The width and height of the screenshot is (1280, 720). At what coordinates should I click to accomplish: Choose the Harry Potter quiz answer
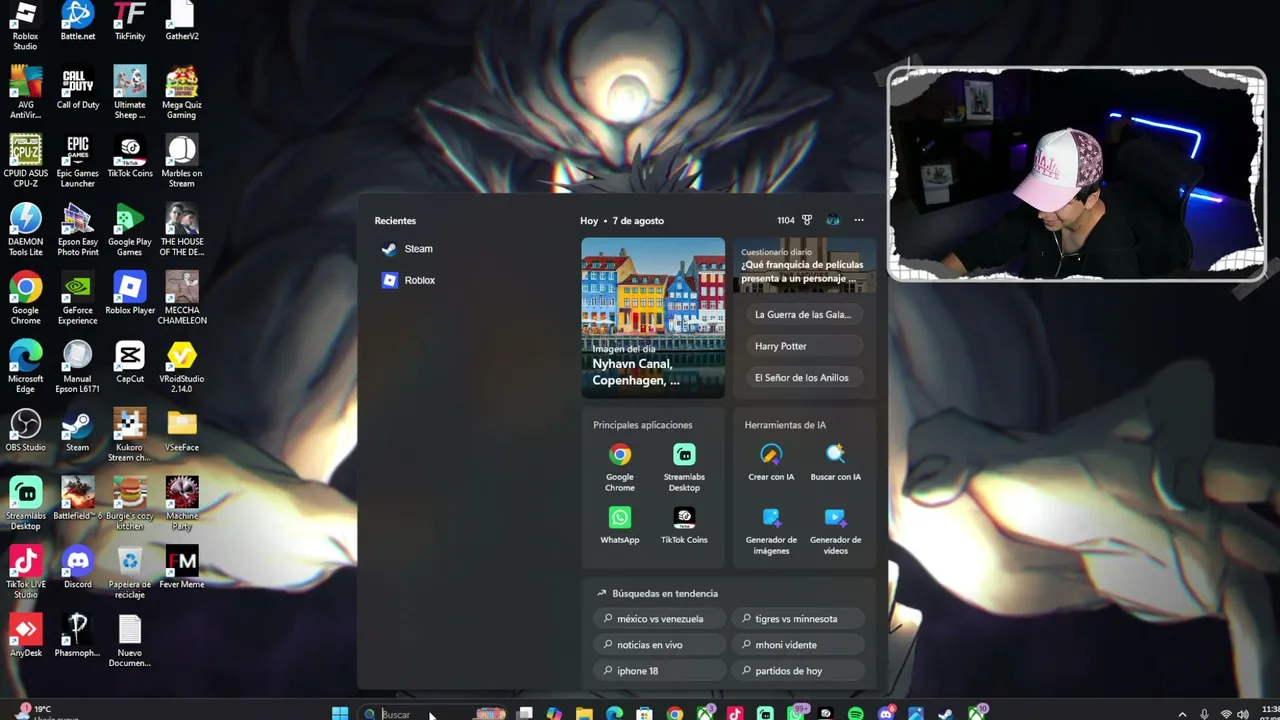coord(803,346)
